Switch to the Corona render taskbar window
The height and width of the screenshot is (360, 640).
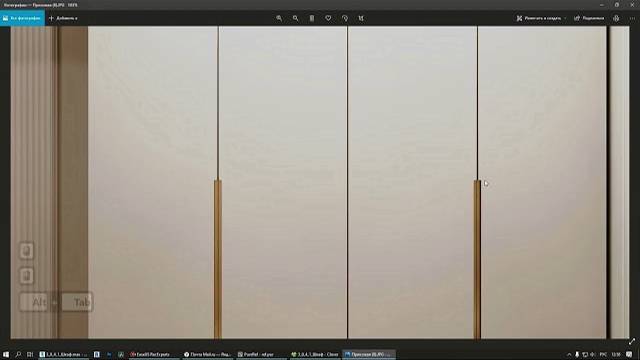pyautogui.click(x=315, y=355)
